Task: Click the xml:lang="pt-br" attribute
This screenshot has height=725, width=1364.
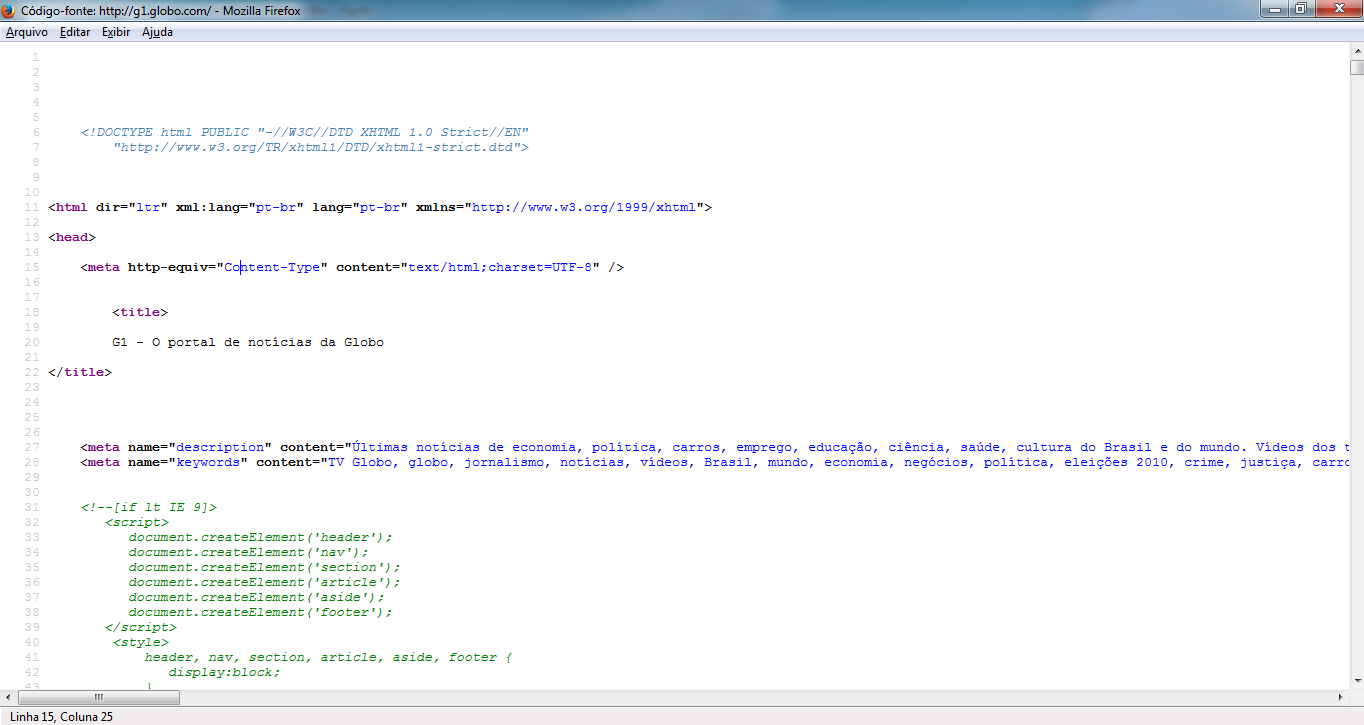Action: tap(240, 207)
